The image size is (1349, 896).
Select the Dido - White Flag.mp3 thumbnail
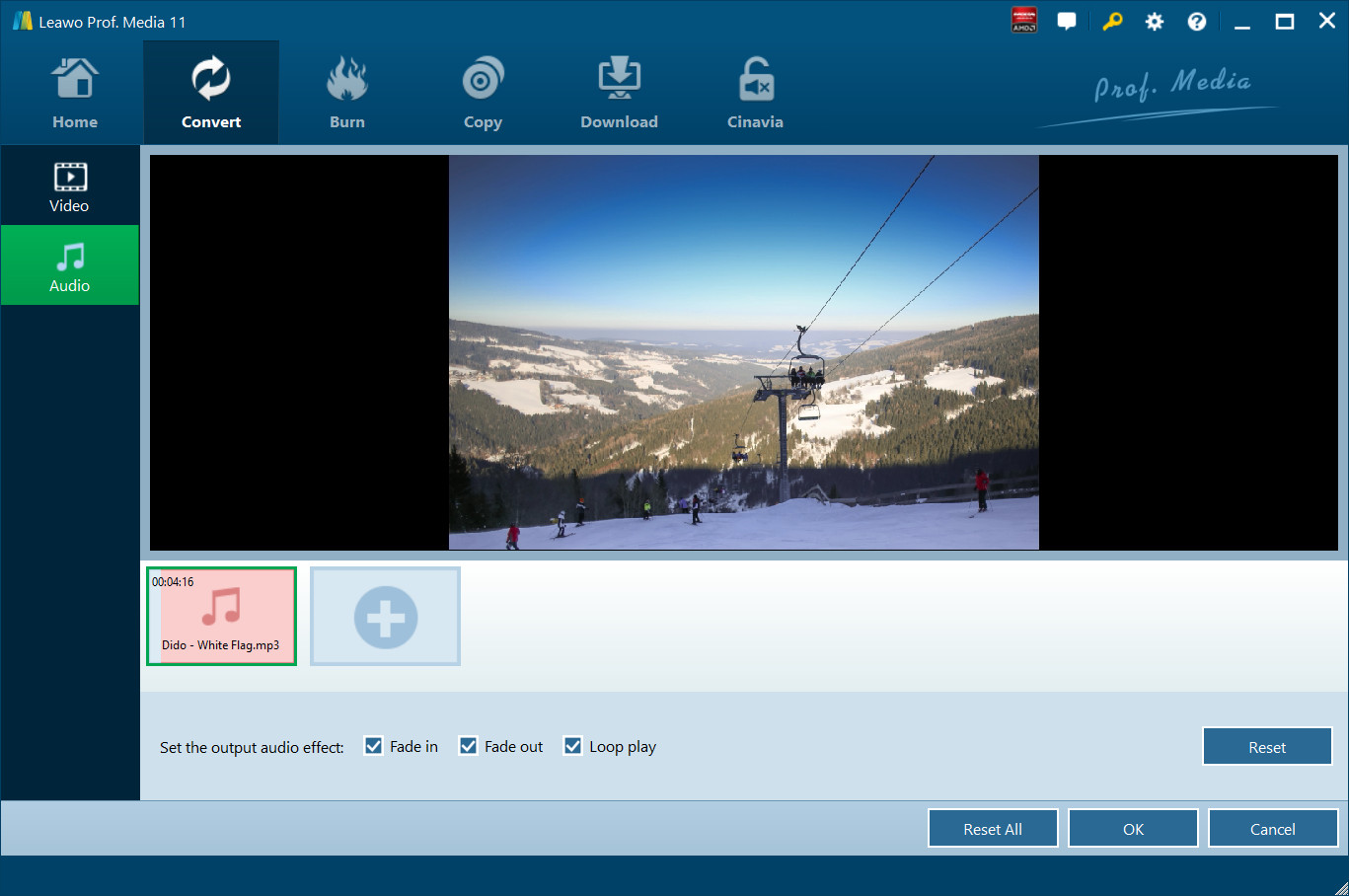tap(221, 616)
